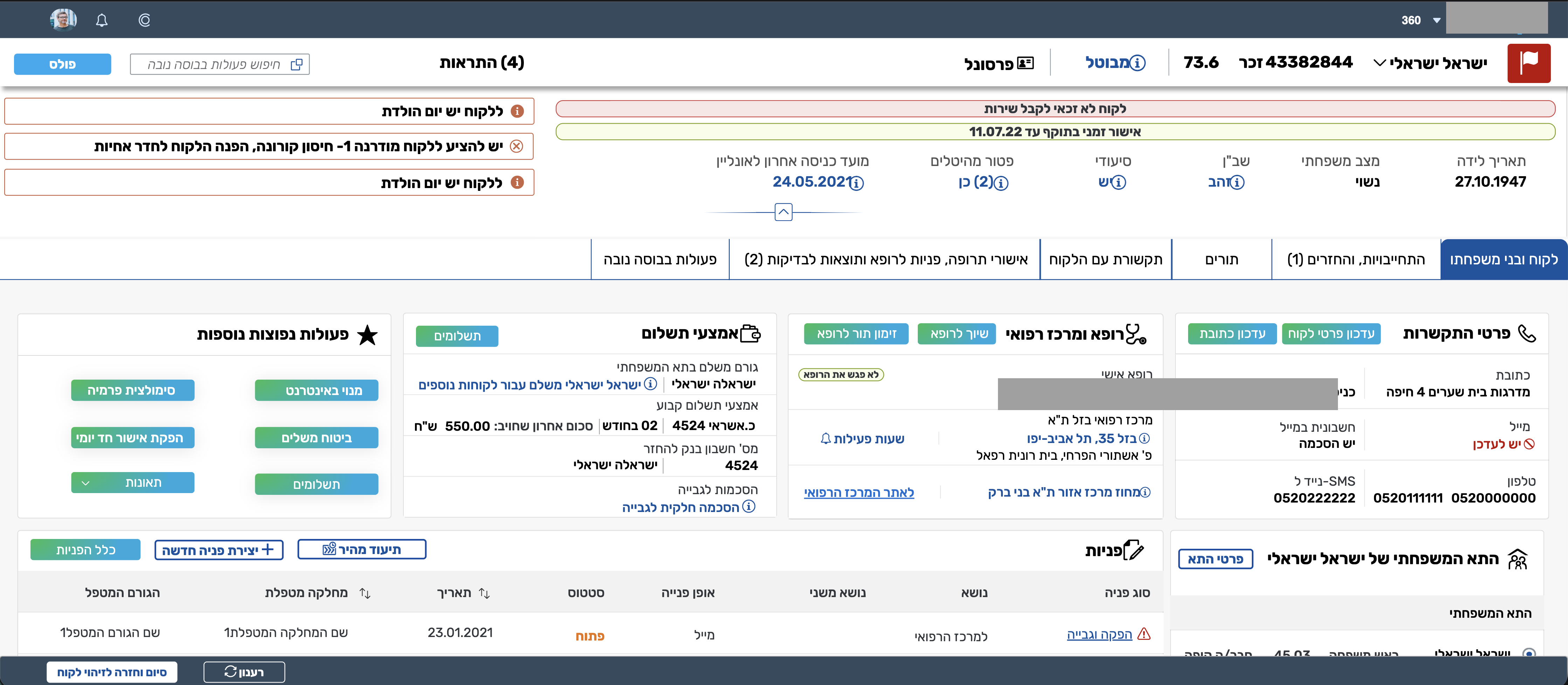Open the notifications bell in the top bar
Image resolution: width=1568 pixels, height=685 pixels.
pyautogui.click(x=102, y=20)
